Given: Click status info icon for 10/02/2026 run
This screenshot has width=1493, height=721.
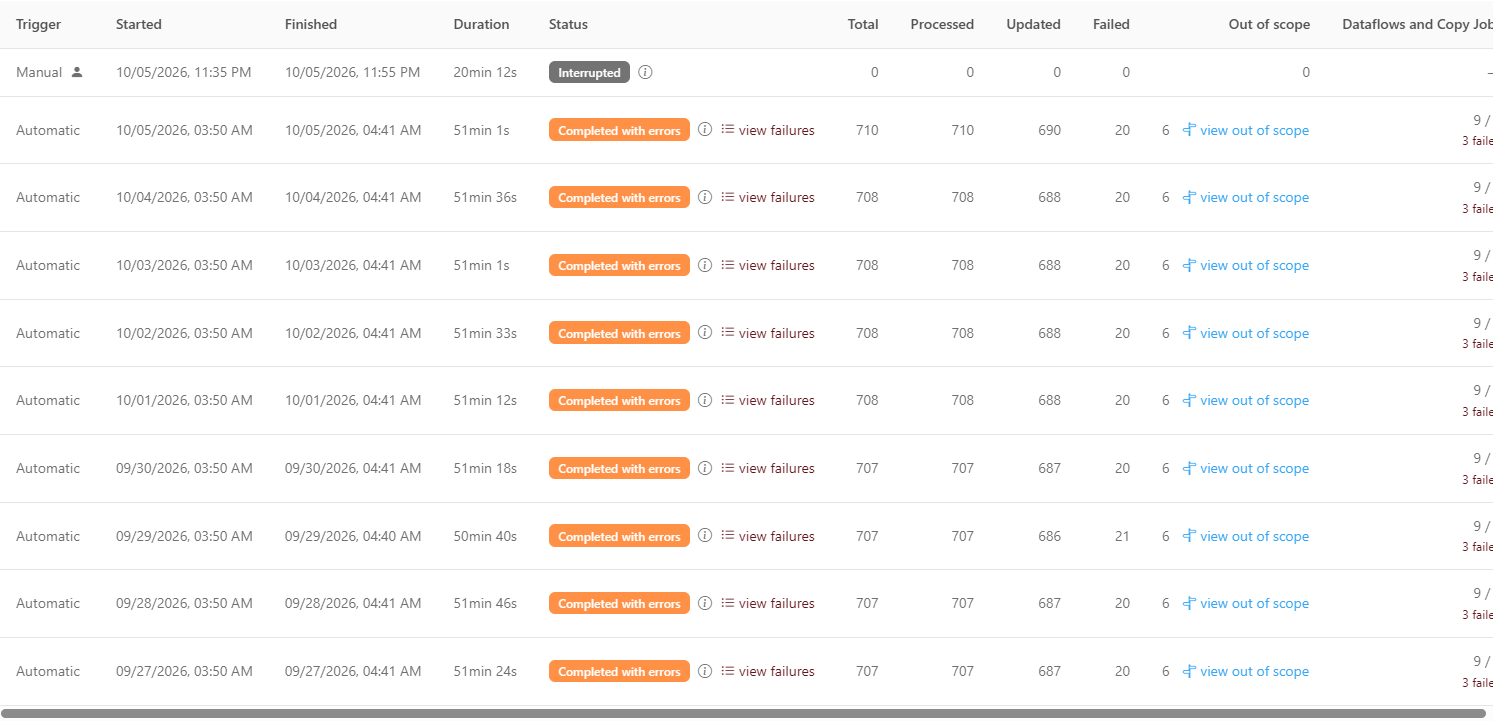Looking at the screenshot, I should [705, 333].
